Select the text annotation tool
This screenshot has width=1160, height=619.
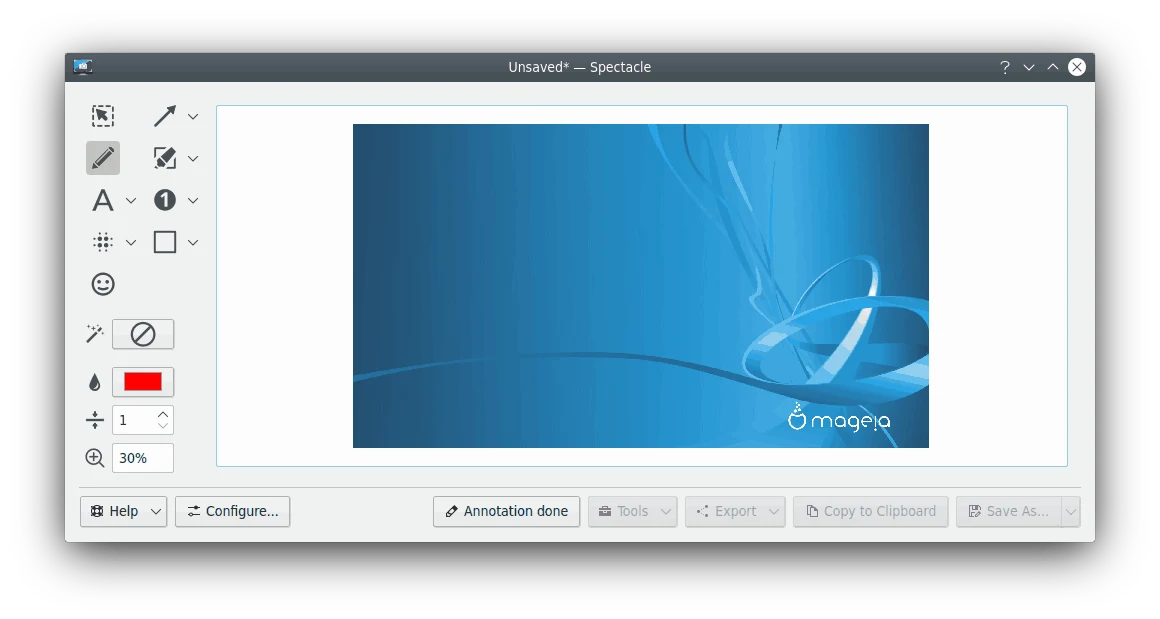point(103,200)
